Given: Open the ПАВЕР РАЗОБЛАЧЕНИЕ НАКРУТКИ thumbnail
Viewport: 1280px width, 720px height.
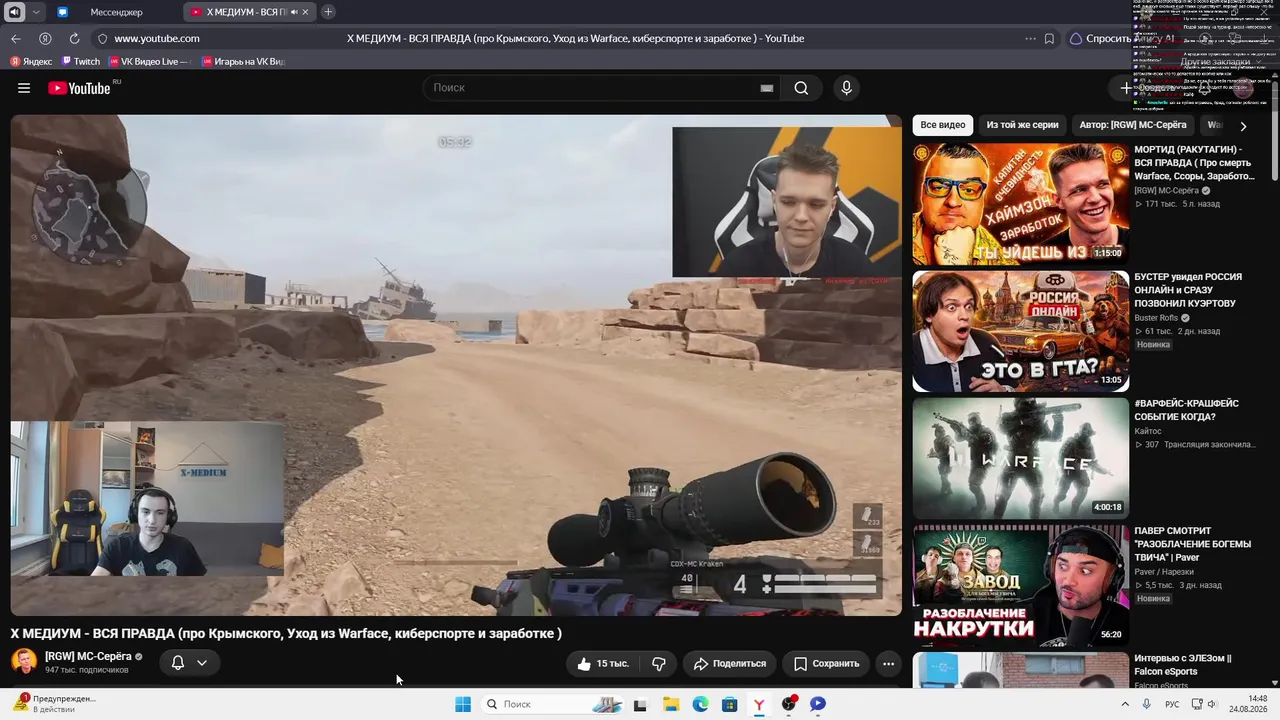Looking at the screenshot, I should [x=1020, y=585].
